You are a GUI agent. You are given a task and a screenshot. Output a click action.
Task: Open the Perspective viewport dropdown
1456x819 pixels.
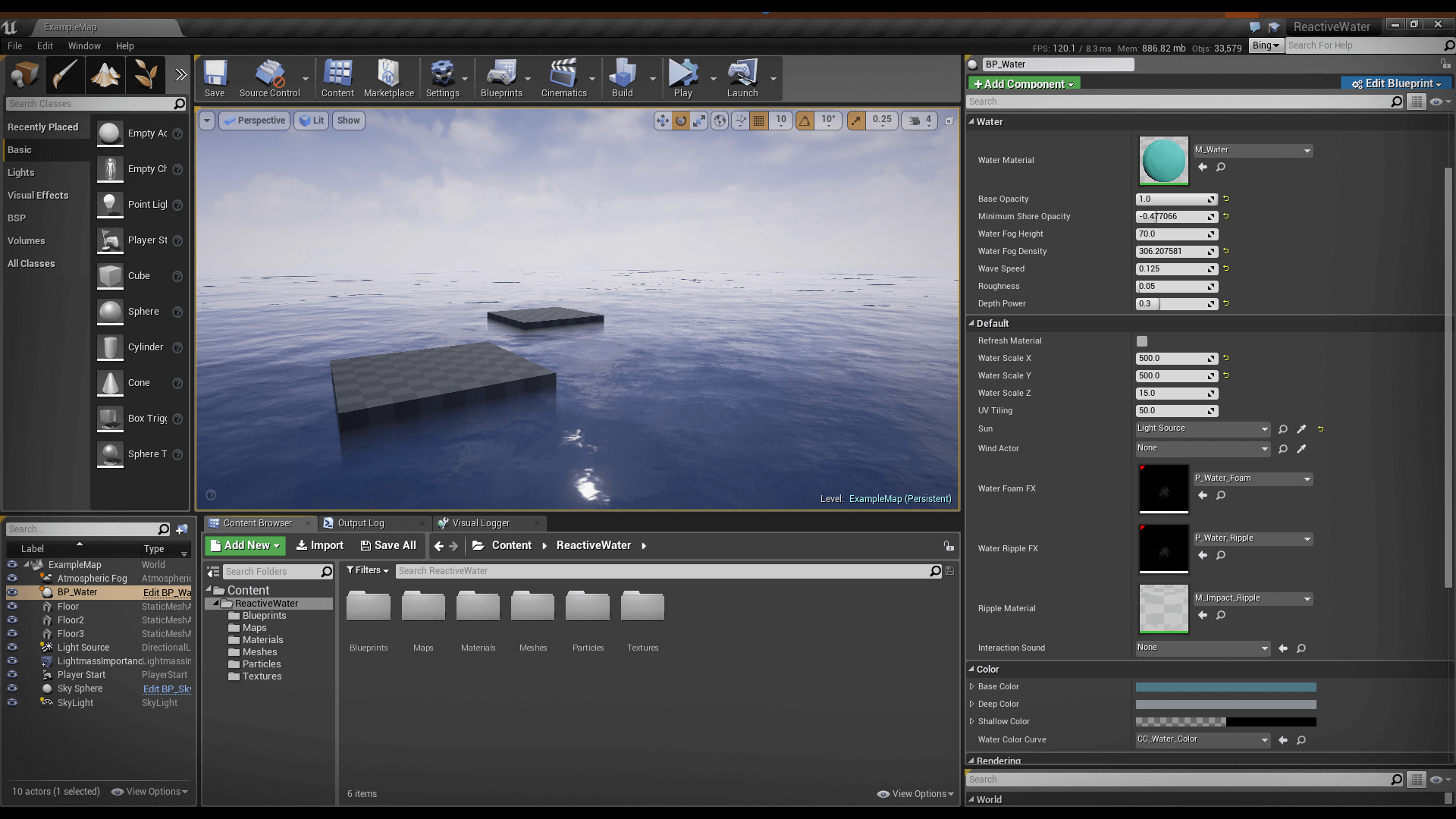254,120
